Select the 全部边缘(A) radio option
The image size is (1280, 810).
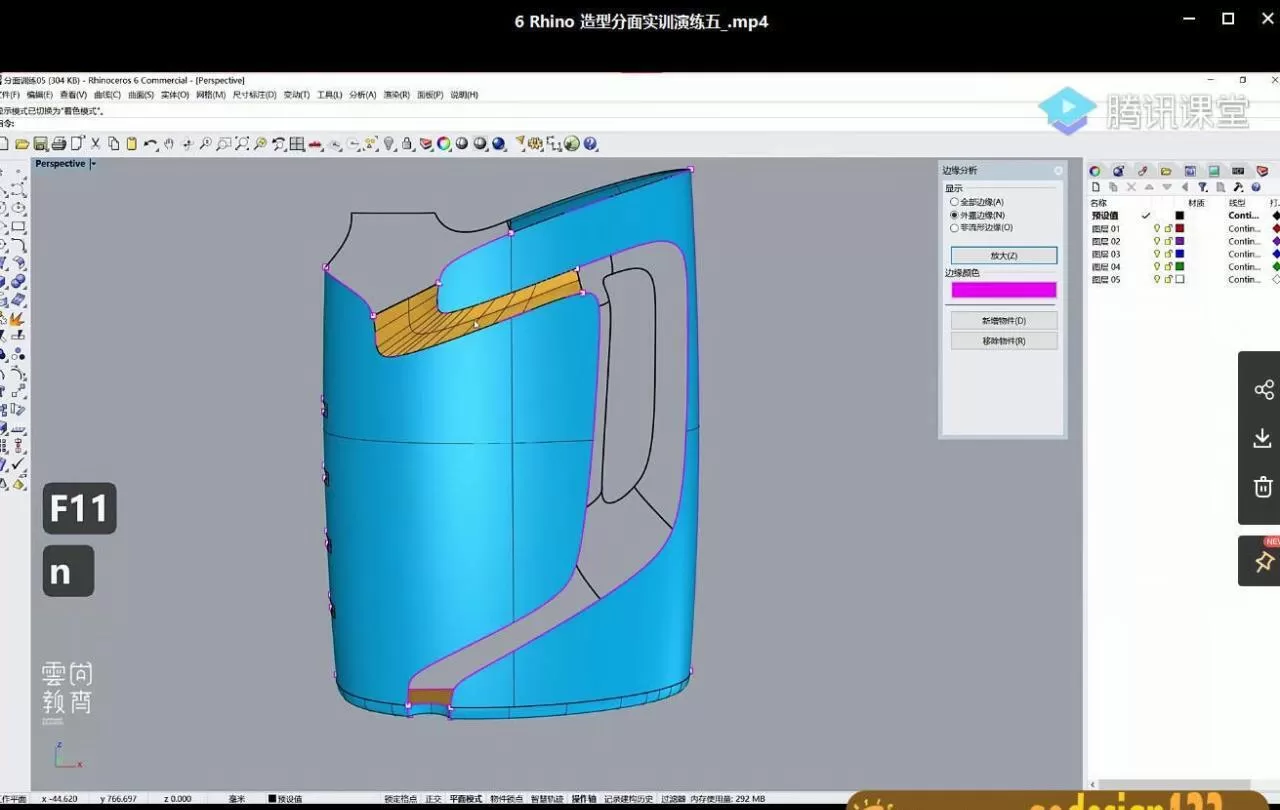(954, 202)
